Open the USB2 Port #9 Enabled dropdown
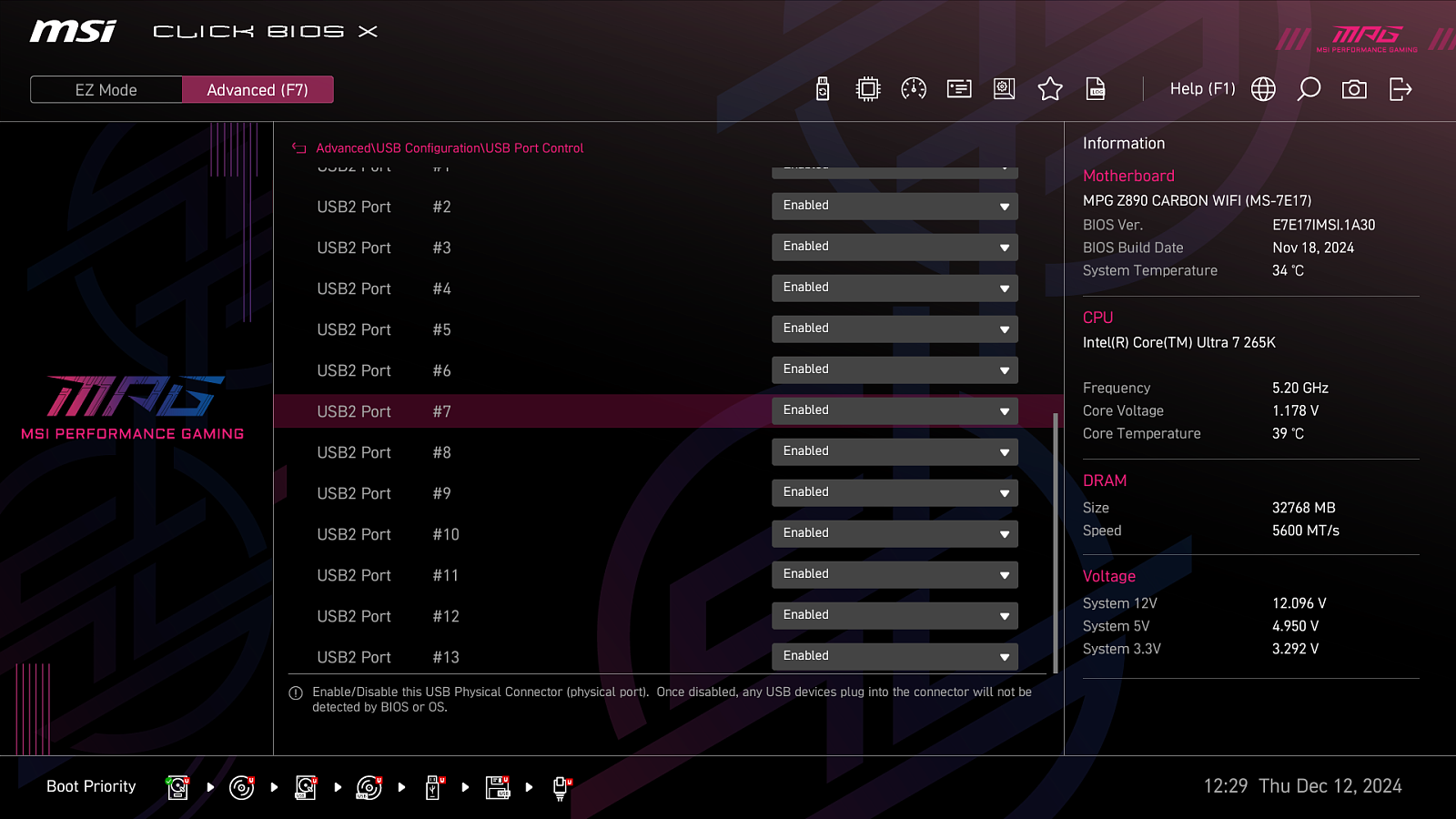The height and width of the screenshot is (819, 1456). point(895,493)
